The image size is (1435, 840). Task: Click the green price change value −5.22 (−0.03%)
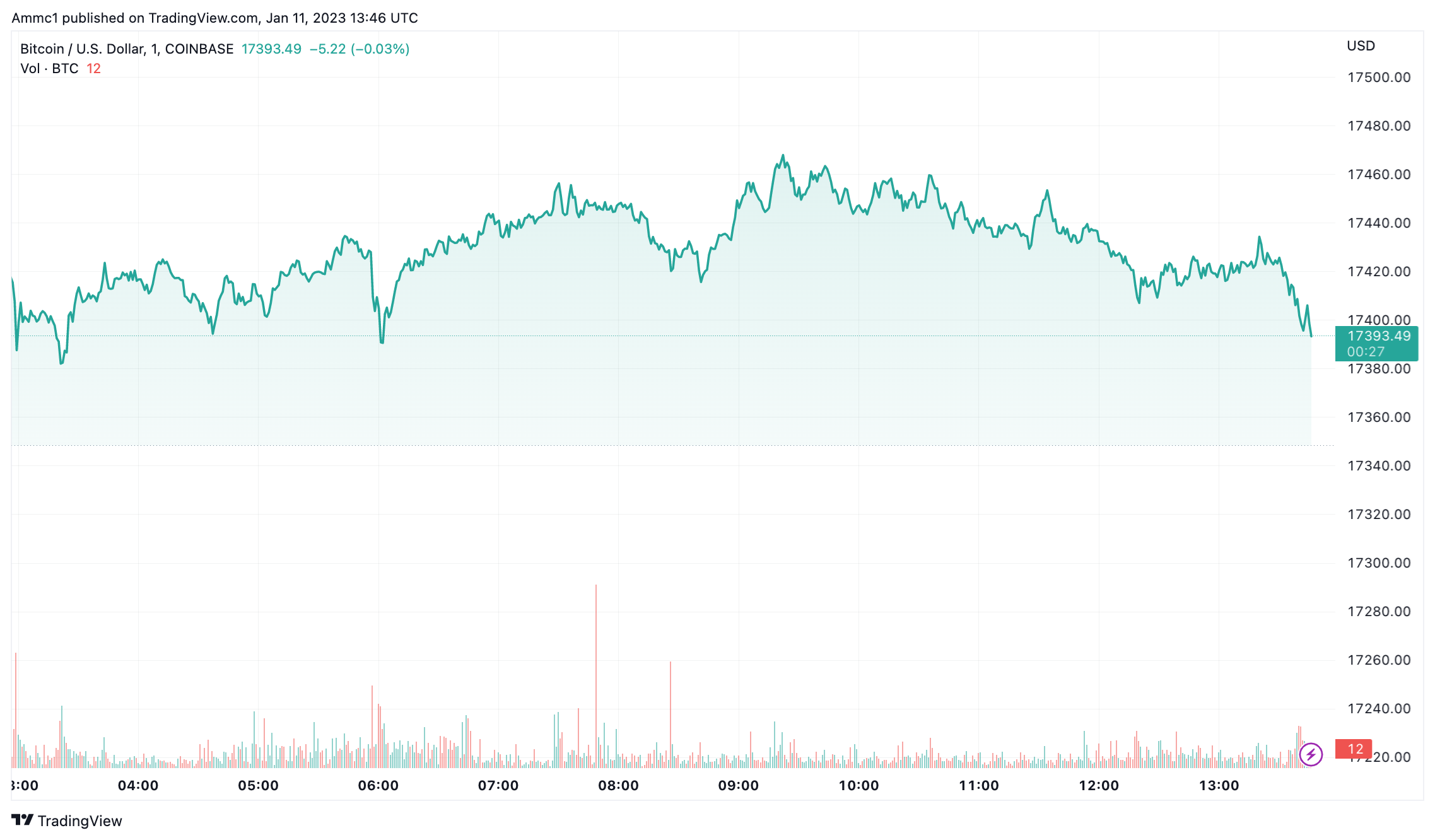coord(360,49)
